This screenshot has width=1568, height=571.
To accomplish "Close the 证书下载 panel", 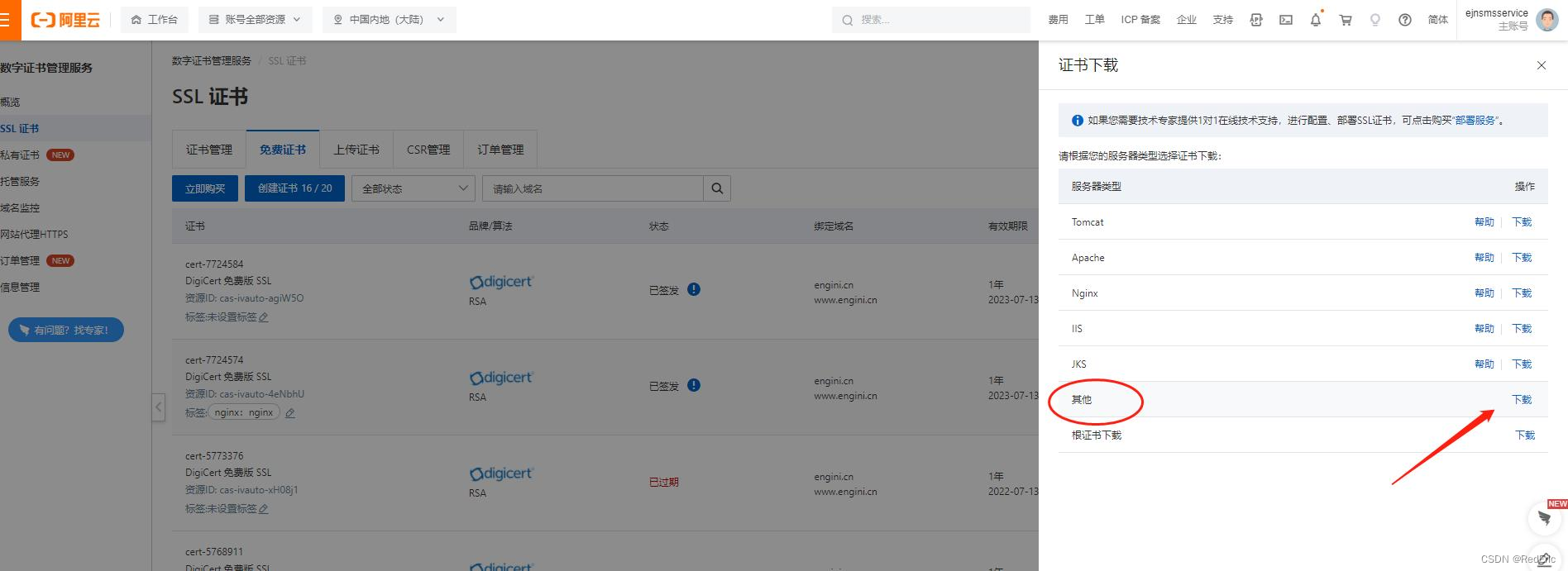I will 1542,65.
